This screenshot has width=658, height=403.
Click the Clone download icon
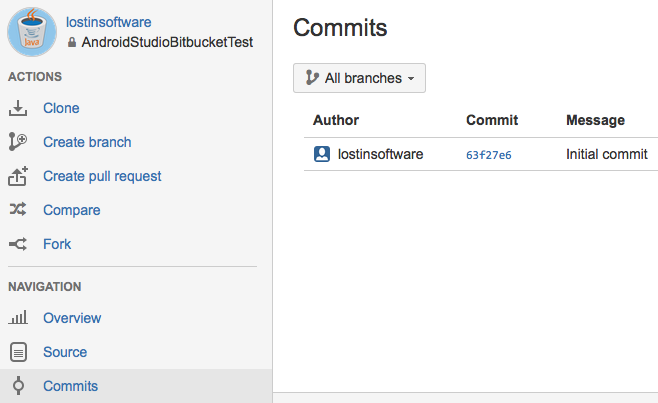coord(18,108)
